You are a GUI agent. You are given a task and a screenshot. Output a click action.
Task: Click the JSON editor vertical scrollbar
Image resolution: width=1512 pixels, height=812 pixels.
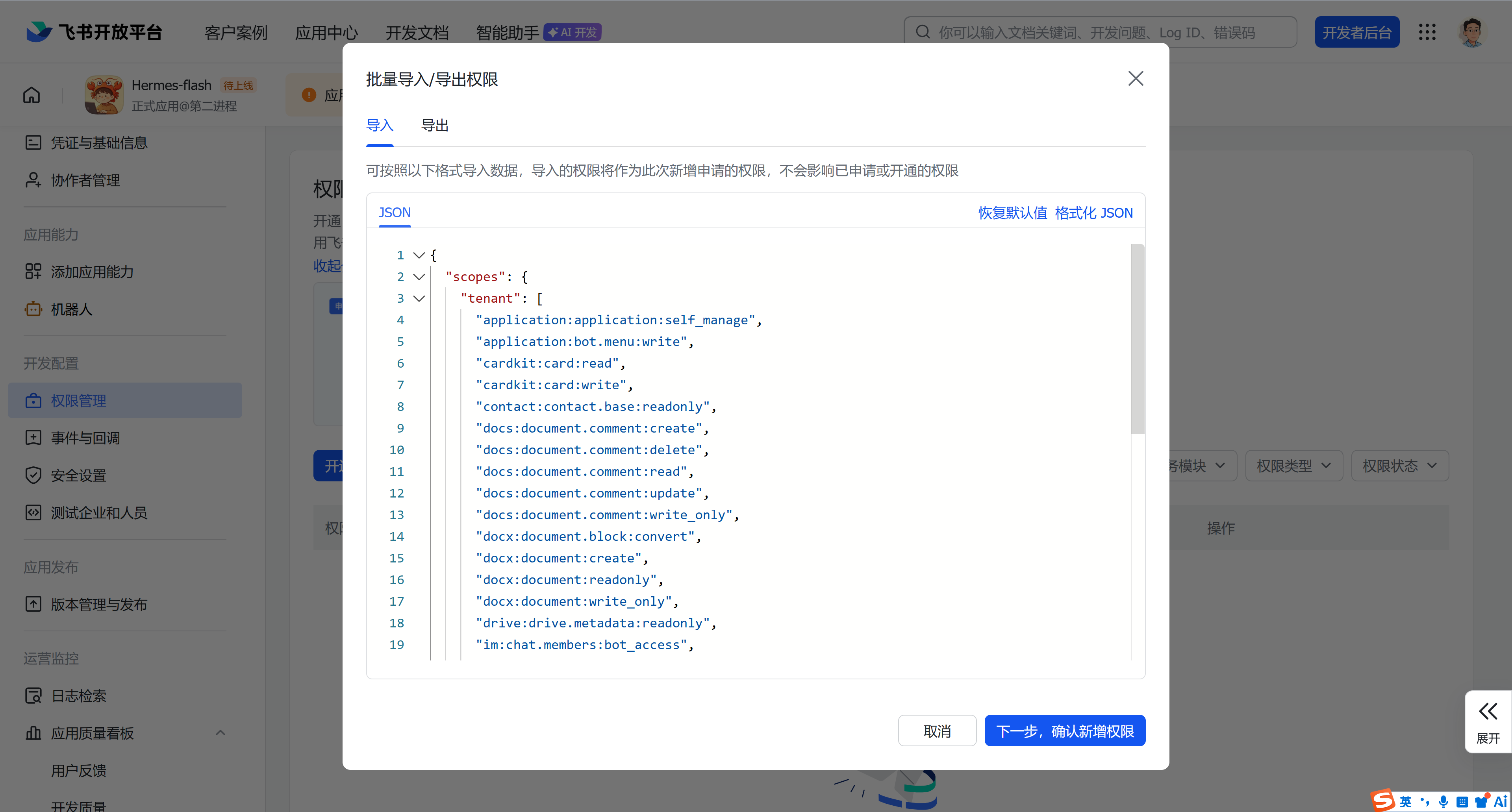1138,339
